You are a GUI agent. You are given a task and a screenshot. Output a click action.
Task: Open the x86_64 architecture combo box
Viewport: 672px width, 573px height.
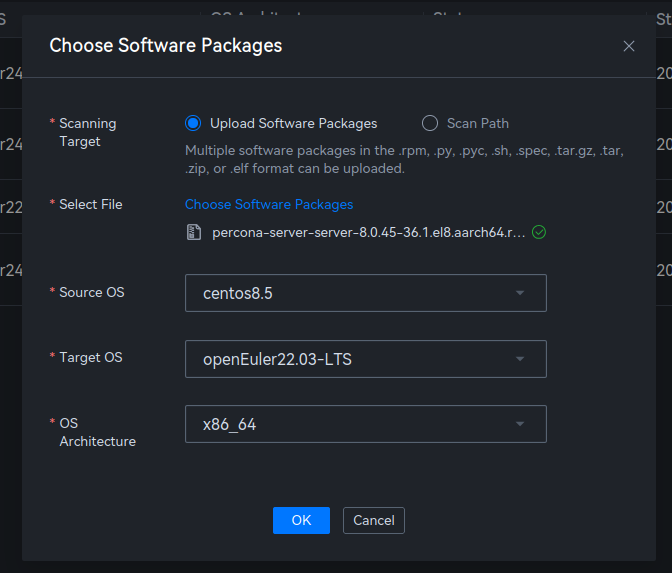[350, 424]
